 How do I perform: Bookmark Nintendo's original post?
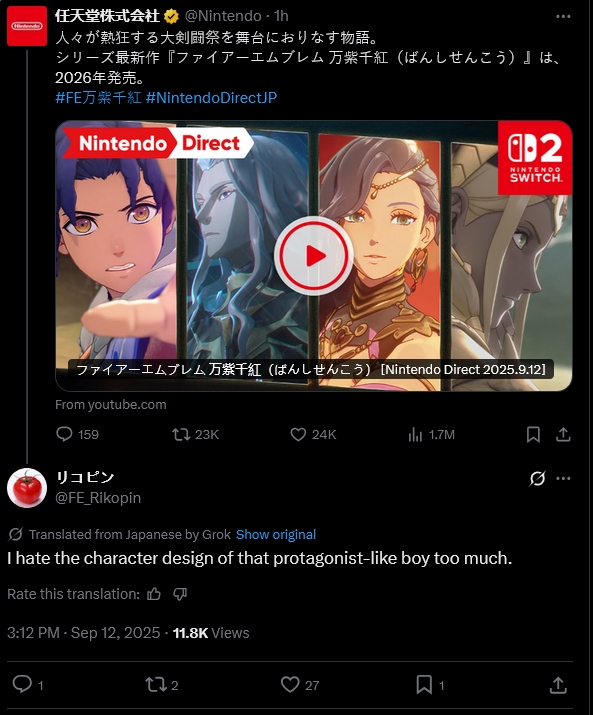pyautogui.click(x=533, y=434)
